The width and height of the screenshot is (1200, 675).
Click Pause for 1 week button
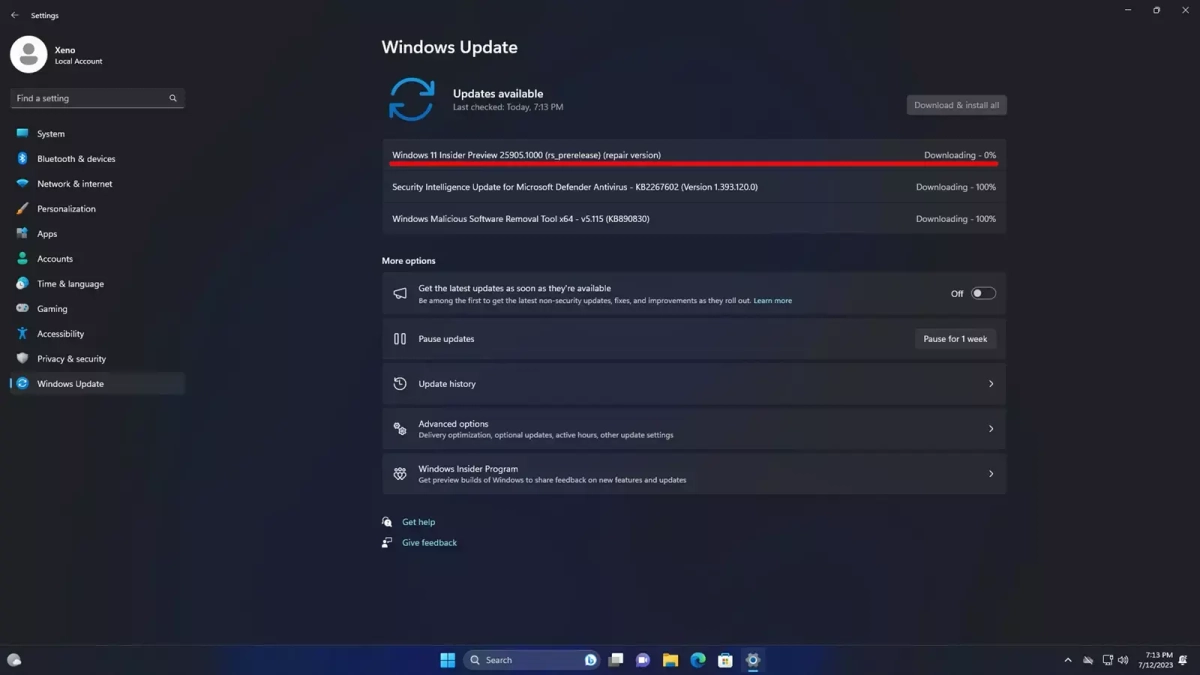pos(955,339)
